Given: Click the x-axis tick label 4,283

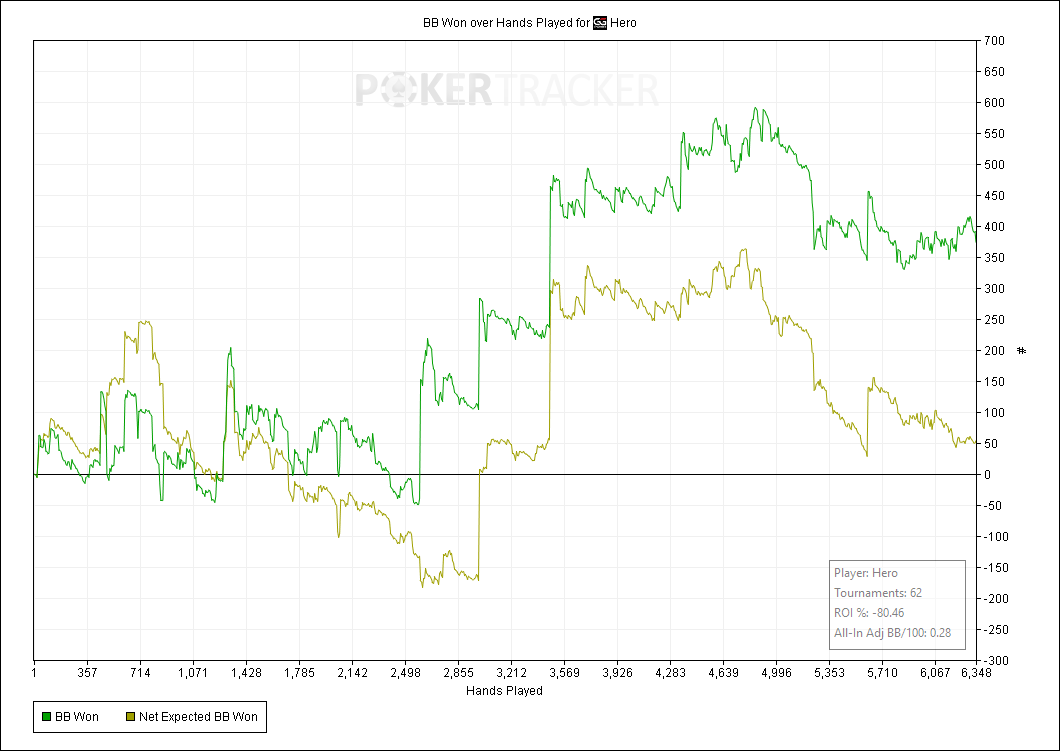Looking at the screenshot, I should [x=670, y=673].
